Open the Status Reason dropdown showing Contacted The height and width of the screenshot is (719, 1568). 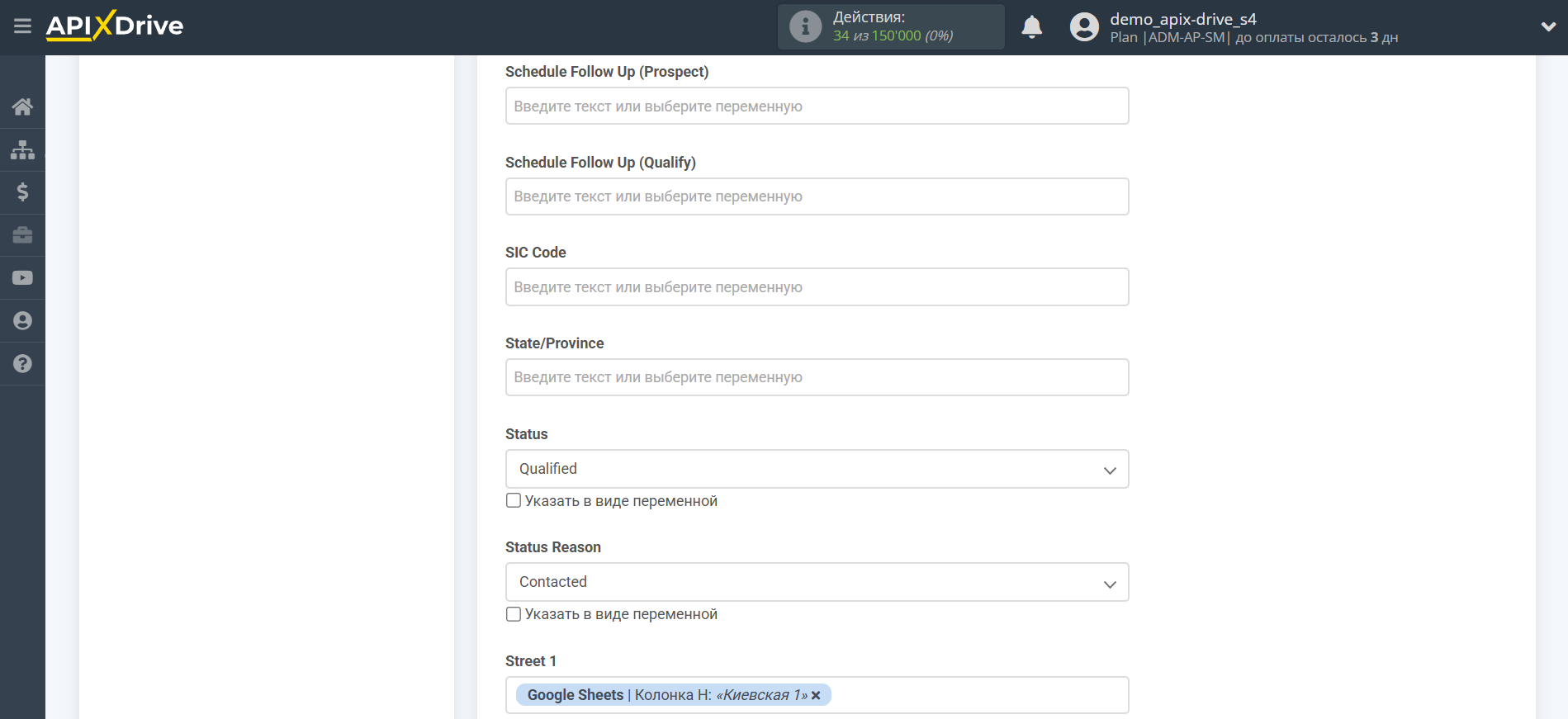(x=817, y=582)
